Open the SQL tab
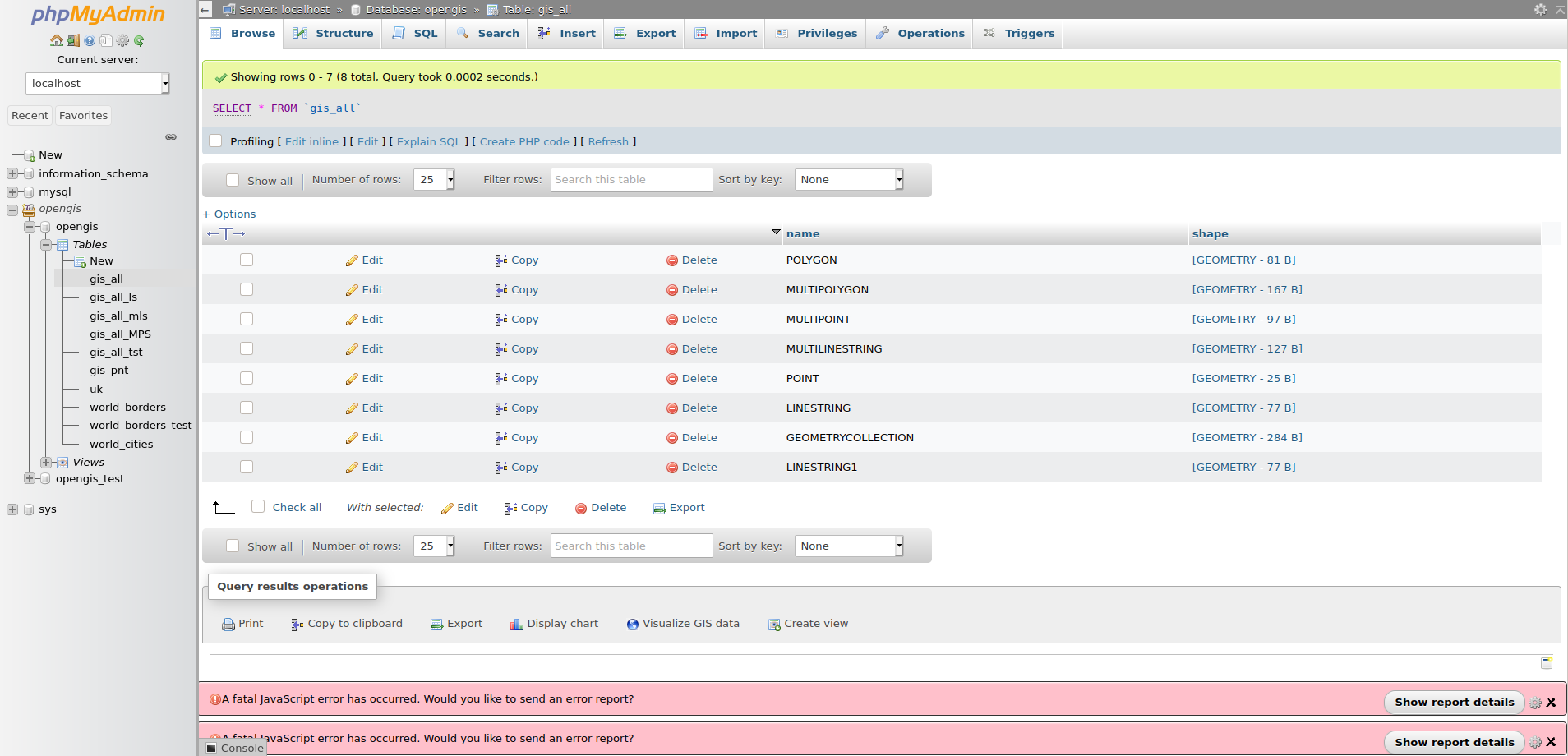Image resolution: width=1568 pixels, height=756 pixels. pos(415,34)
